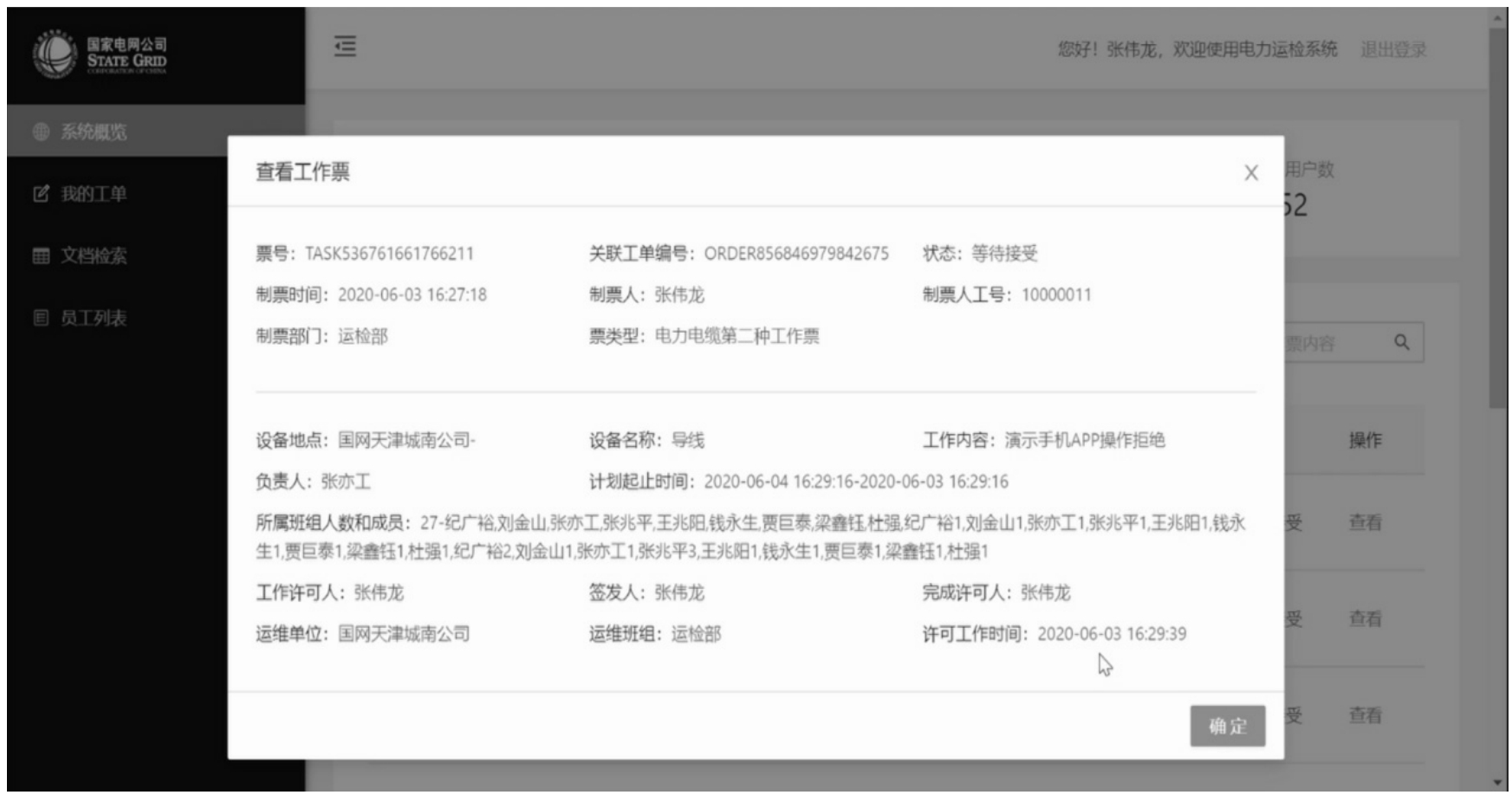Click the globe icon beside 系统概览

(x=41, y=132)
